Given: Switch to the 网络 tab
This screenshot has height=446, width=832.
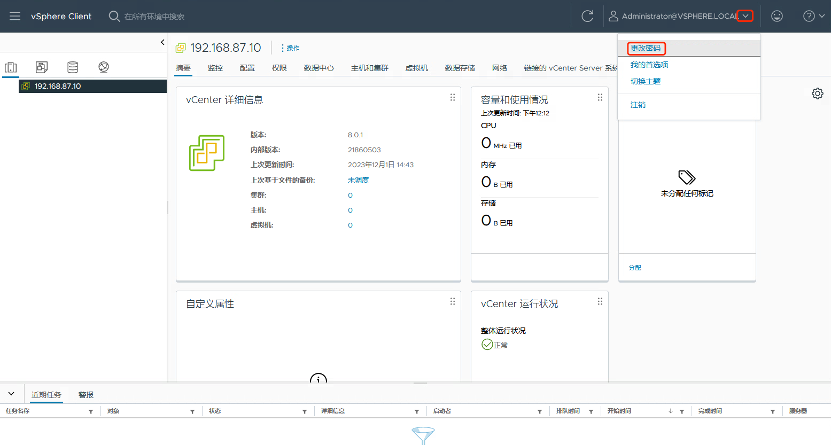Looking at the screenshot, I should click(x=499, y=68).
